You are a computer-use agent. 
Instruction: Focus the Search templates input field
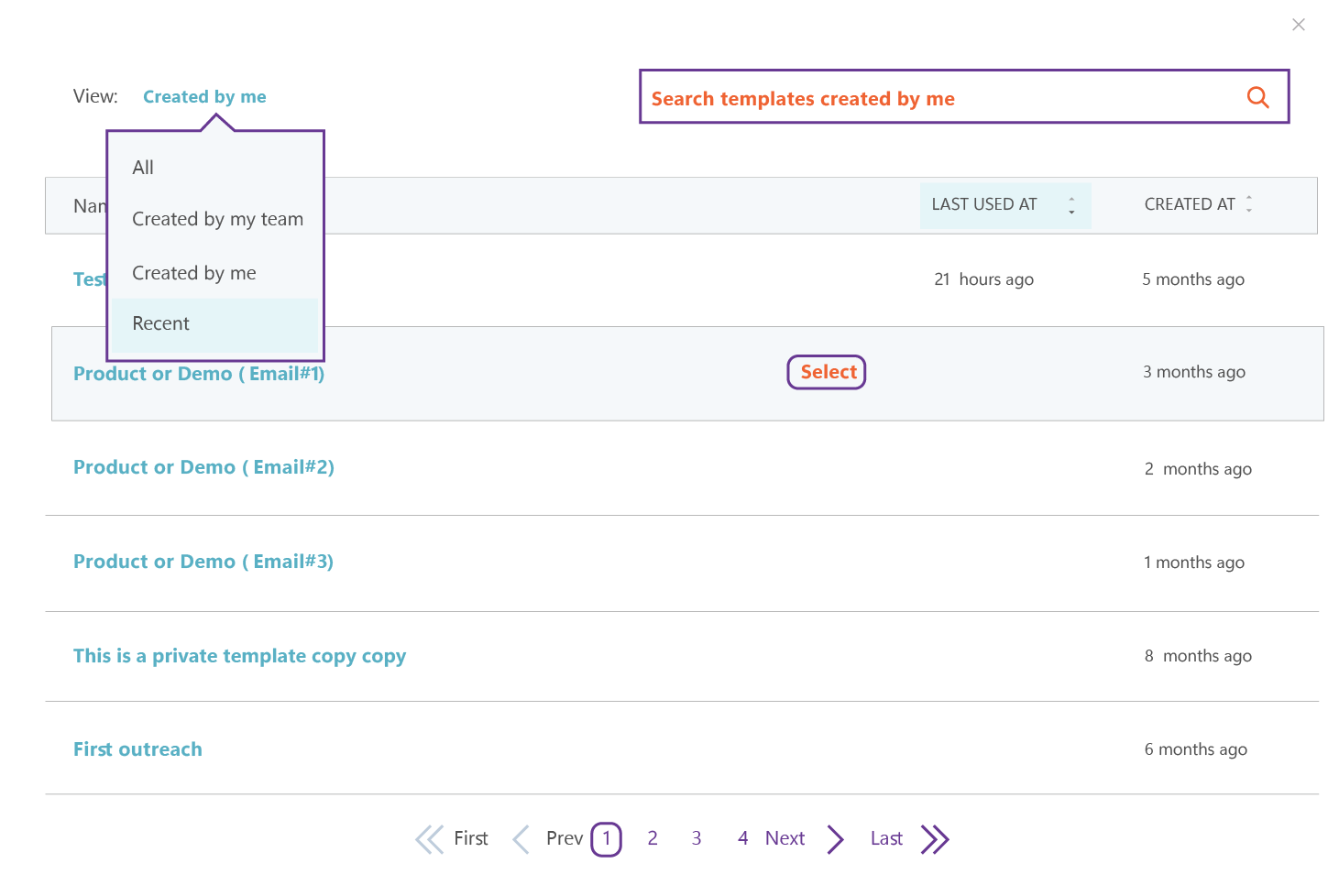pyautogui.click(x=935, y=98)
